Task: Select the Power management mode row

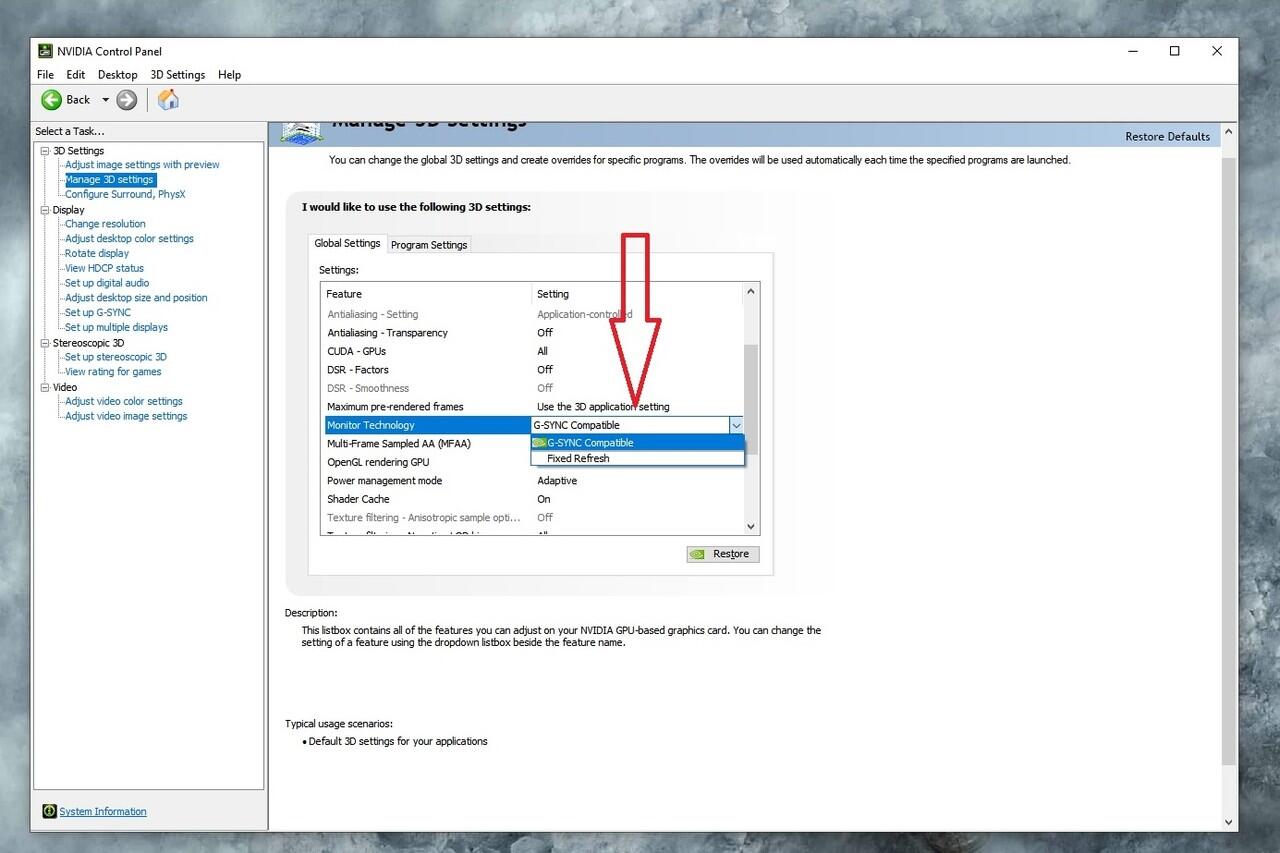Action: pyautogui.click(x=384, y=481)
